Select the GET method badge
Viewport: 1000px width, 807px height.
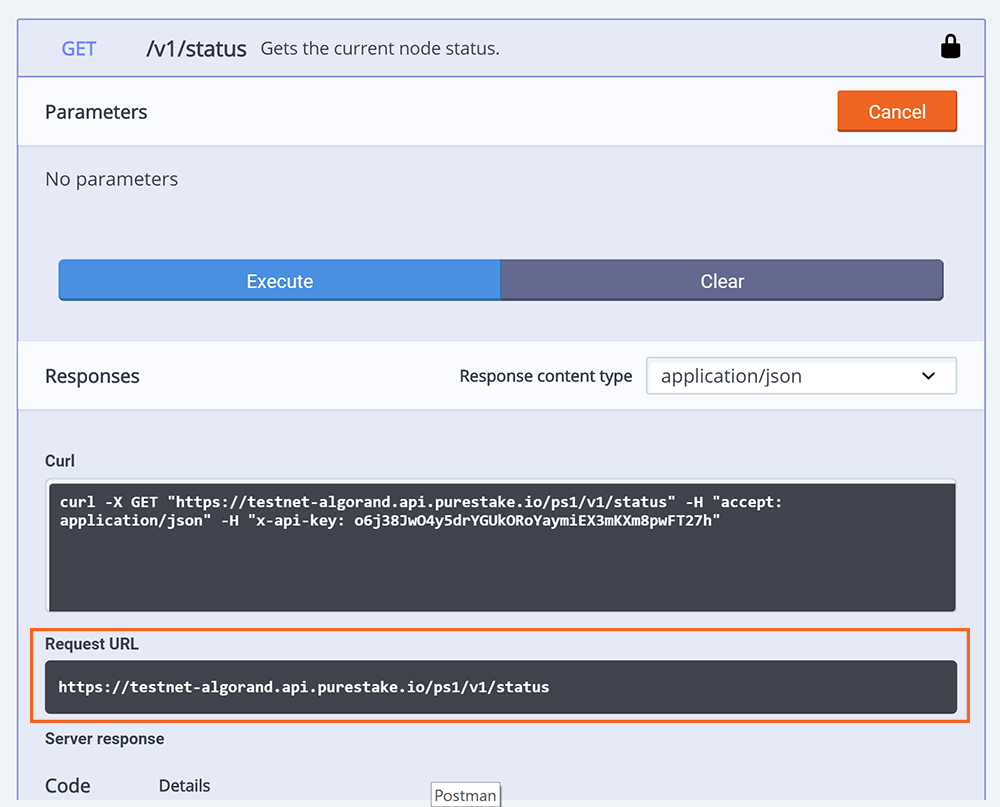(x=78, y=47)
